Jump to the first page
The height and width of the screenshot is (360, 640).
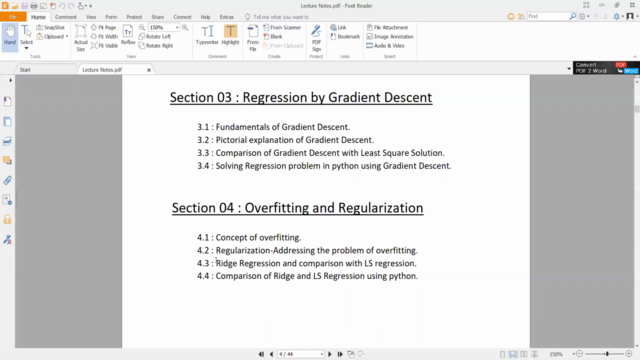click(x=261, y=354)
